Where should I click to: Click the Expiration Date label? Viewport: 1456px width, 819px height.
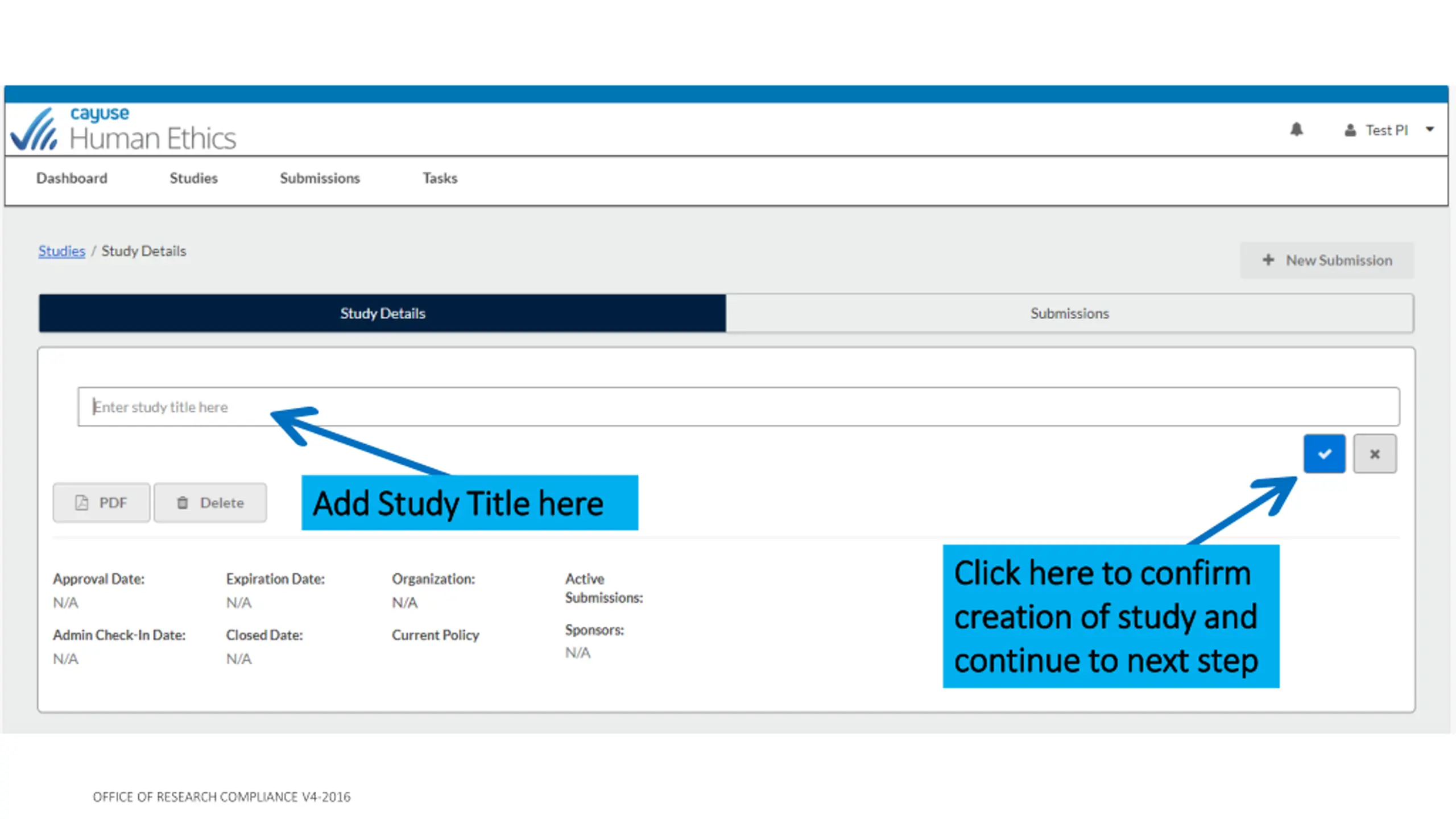coord(275,578)
